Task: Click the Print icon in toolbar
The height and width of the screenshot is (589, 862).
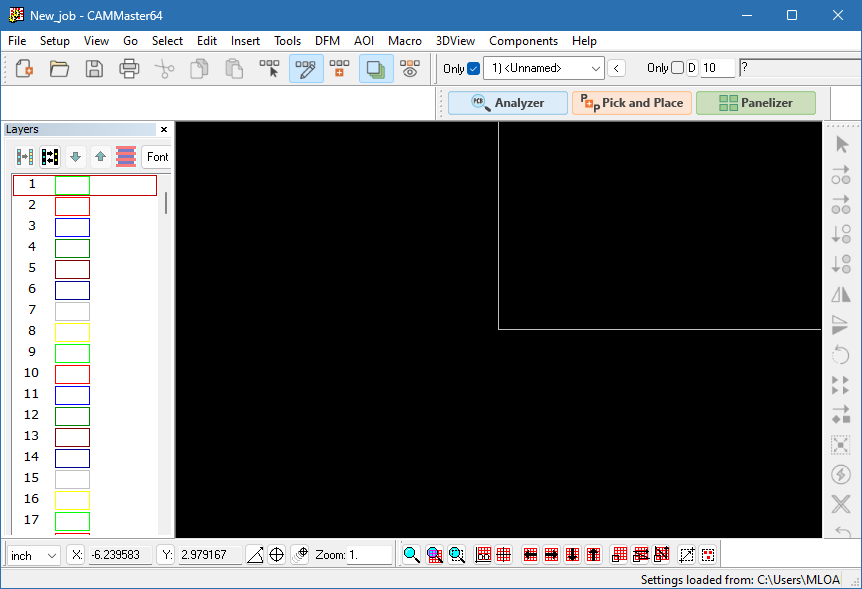Action: 129,69
